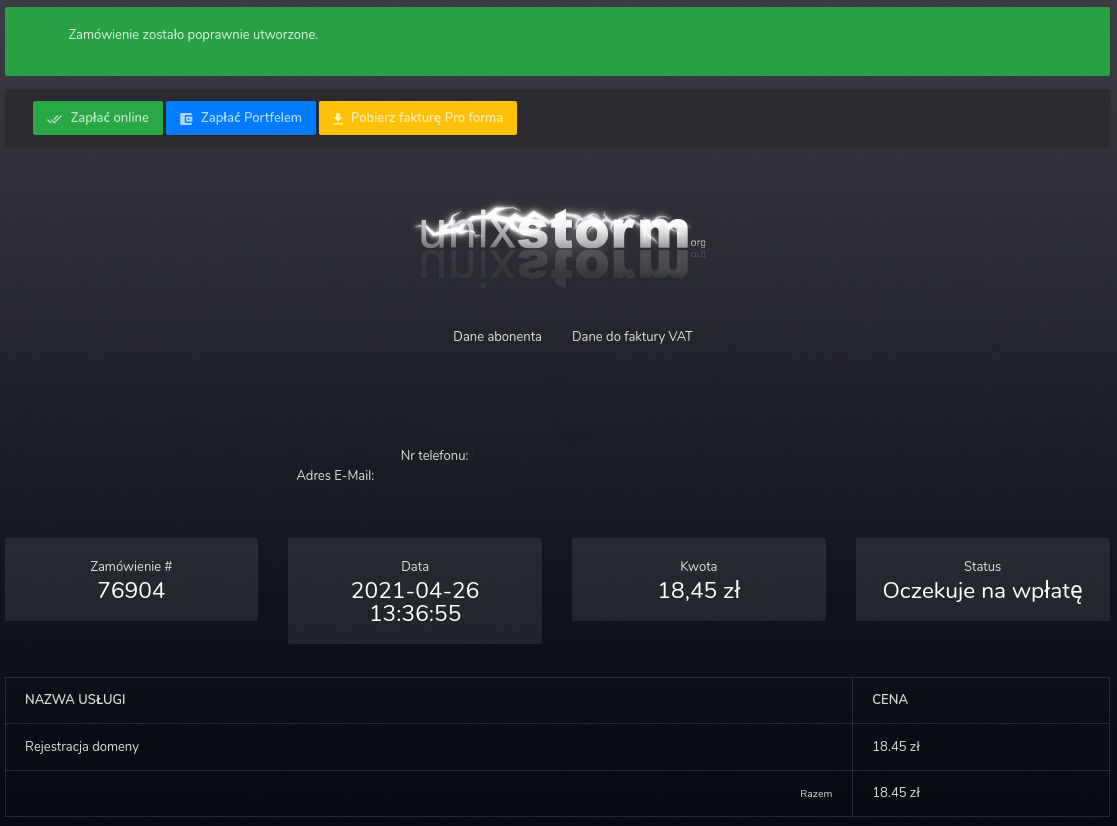The height and width of the screenshot is (826, 1117).
Task: Click the 'Kwota' card label
Action: (698, 566)
